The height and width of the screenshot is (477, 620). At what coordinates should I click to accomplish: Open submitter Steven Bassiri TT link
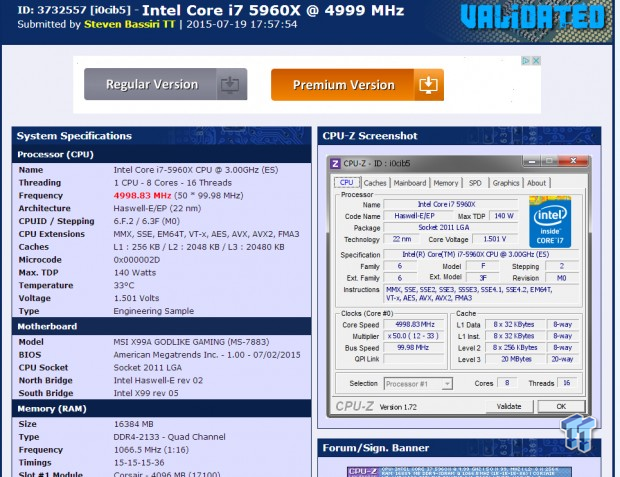129,25
